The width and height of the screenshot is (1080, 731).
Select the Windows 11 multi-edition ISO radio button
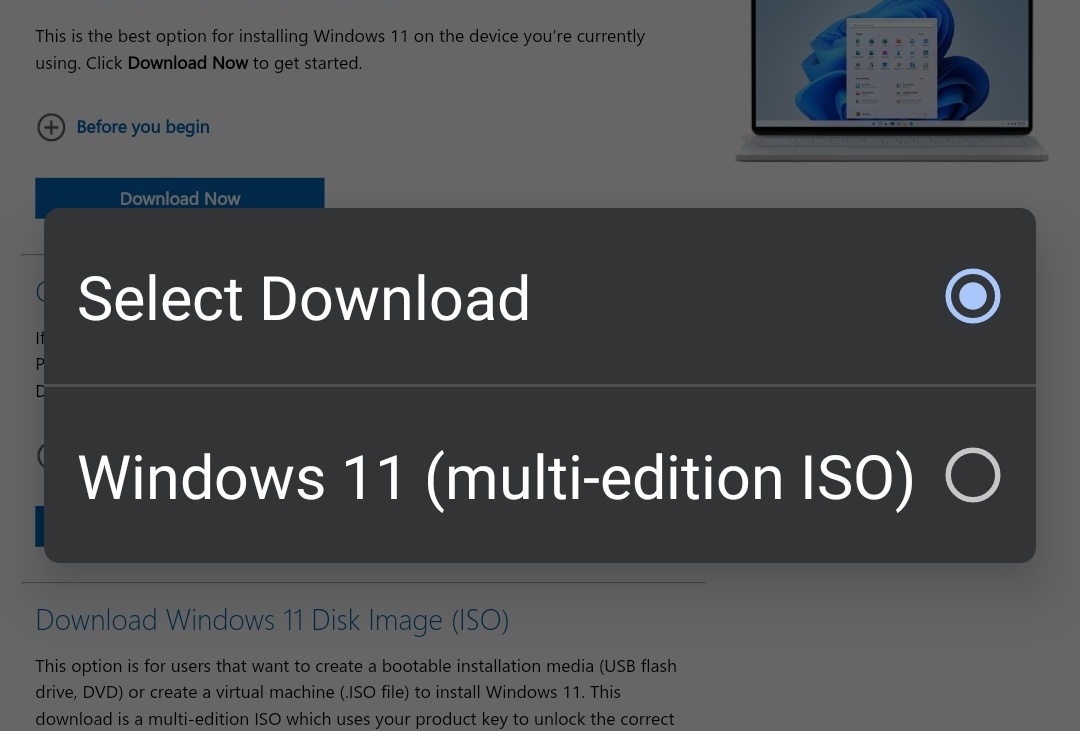point(972,475)
